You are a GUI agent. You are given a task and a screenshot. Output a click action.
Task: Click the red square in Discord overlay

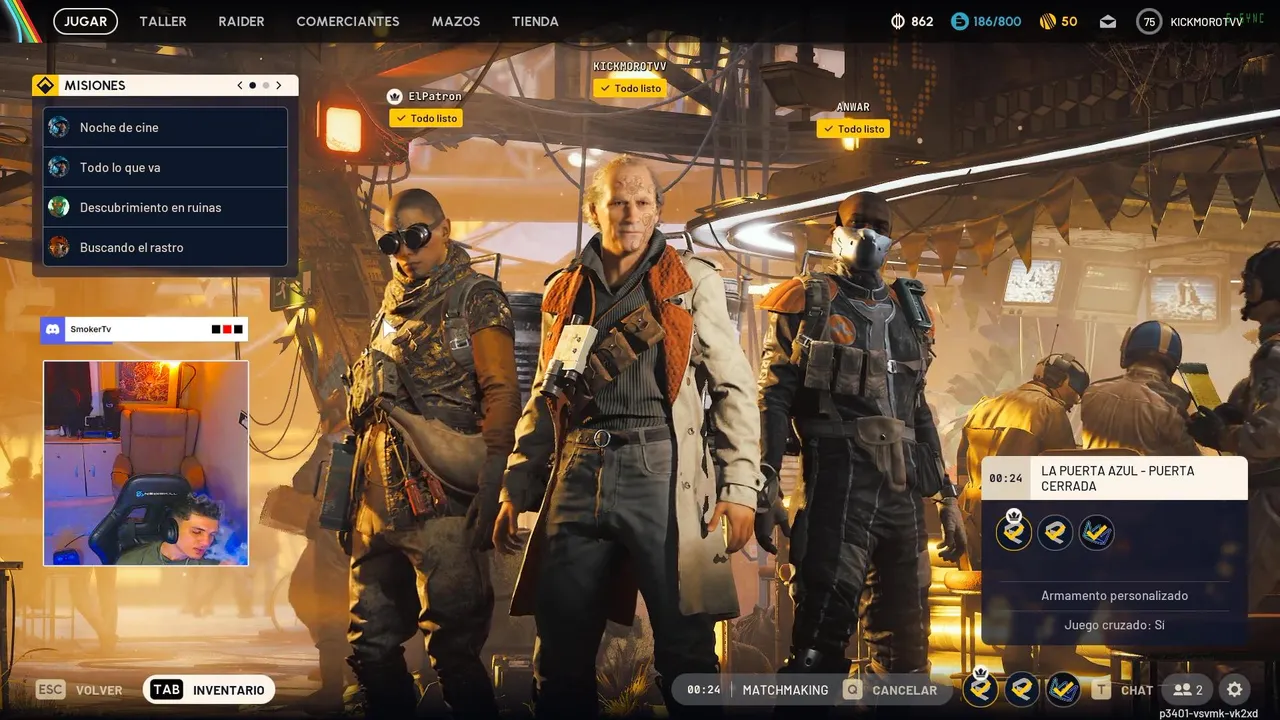point(227,329)
